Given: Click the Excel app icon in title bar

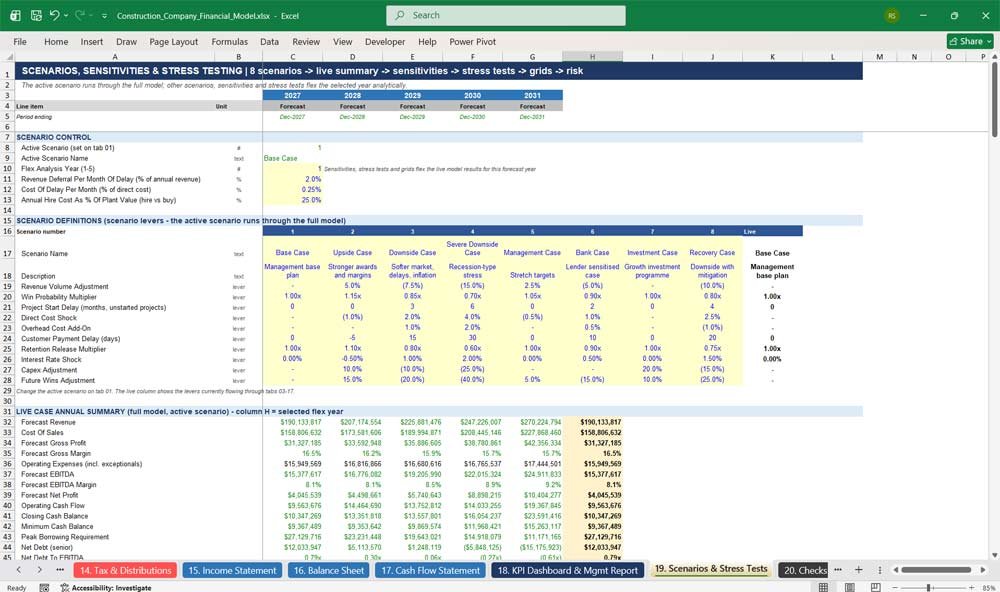Looking at the screenshot, I should coord(15,15).
